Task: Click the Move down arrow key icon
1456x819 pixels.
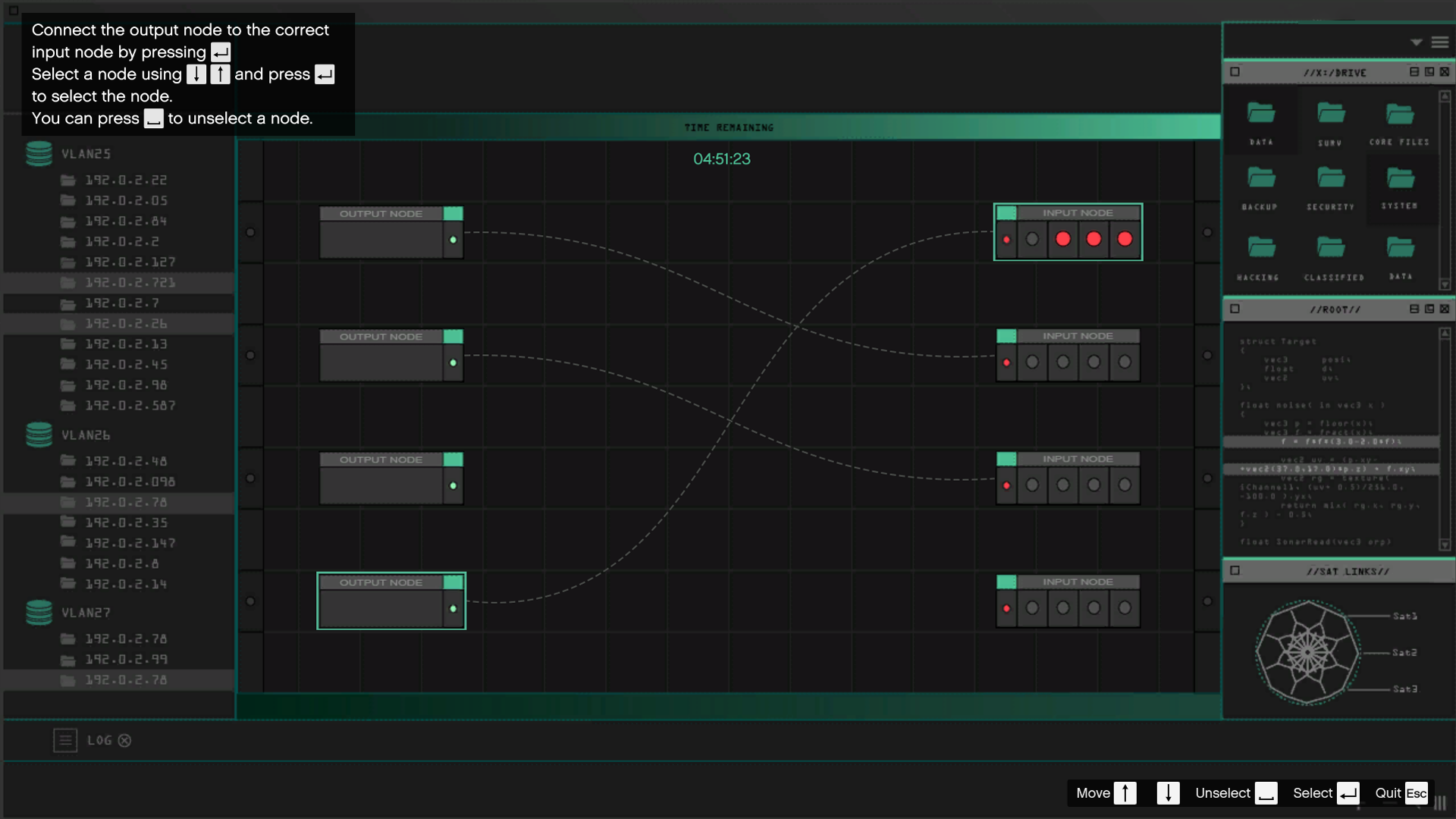Action: (1169, 793)
